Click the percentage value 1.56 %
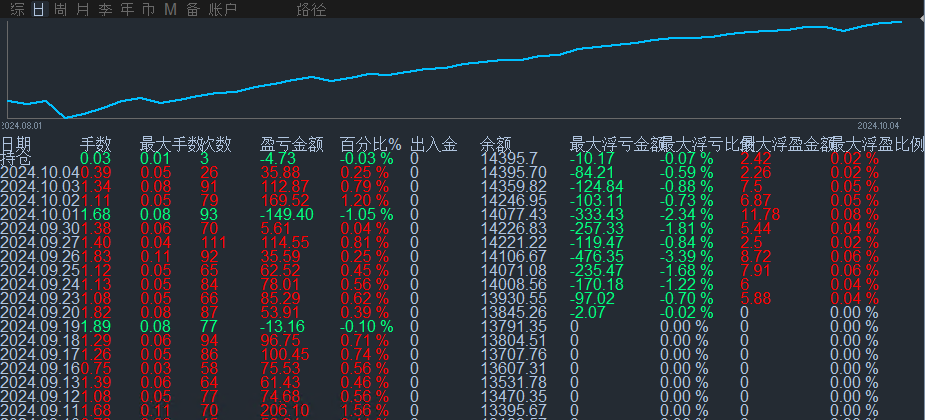This screenshot has width=925, height=420. [x=365, y=410]
